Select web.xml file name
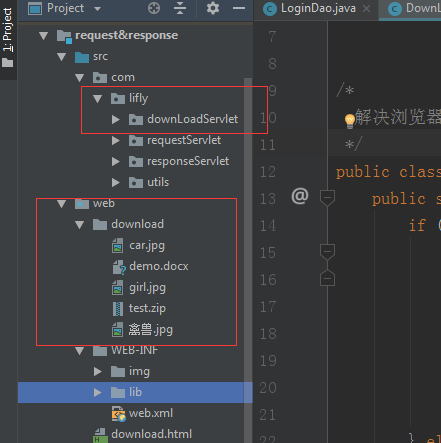 tap(151, 413)
